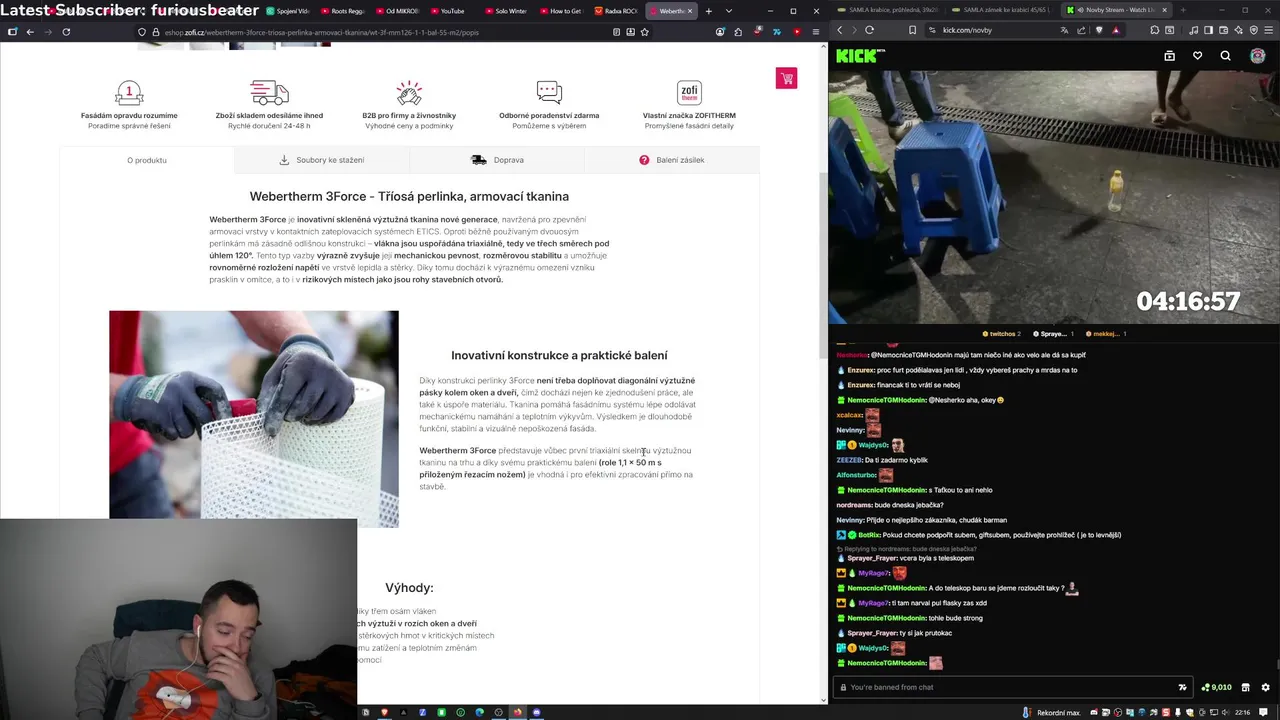Click the Brave shields lion icon
The image size is (1280, 720).
(1099, 30)
